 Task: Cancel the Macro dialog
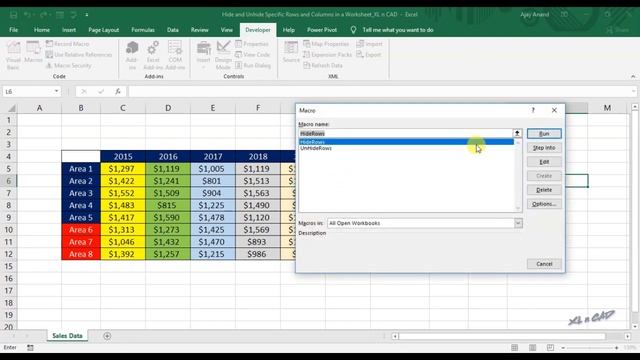(544, 264)
